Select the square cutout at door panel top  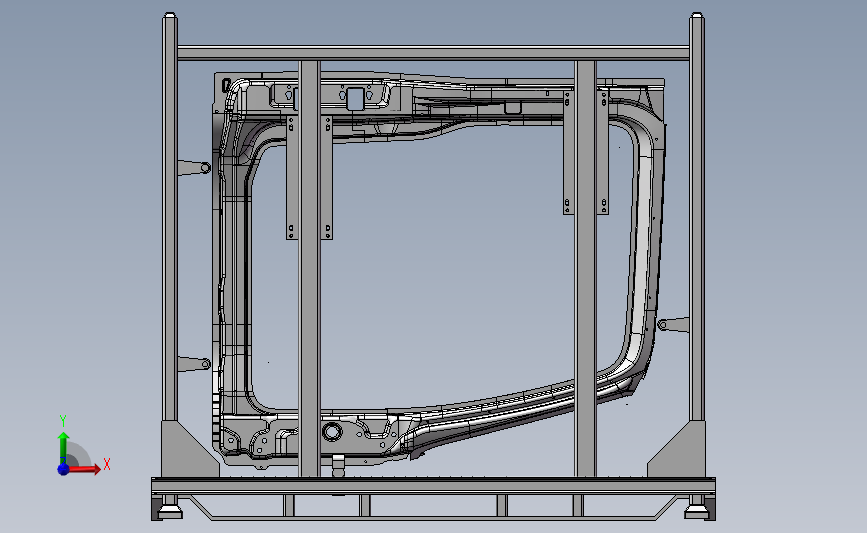(x=354, y=99)
